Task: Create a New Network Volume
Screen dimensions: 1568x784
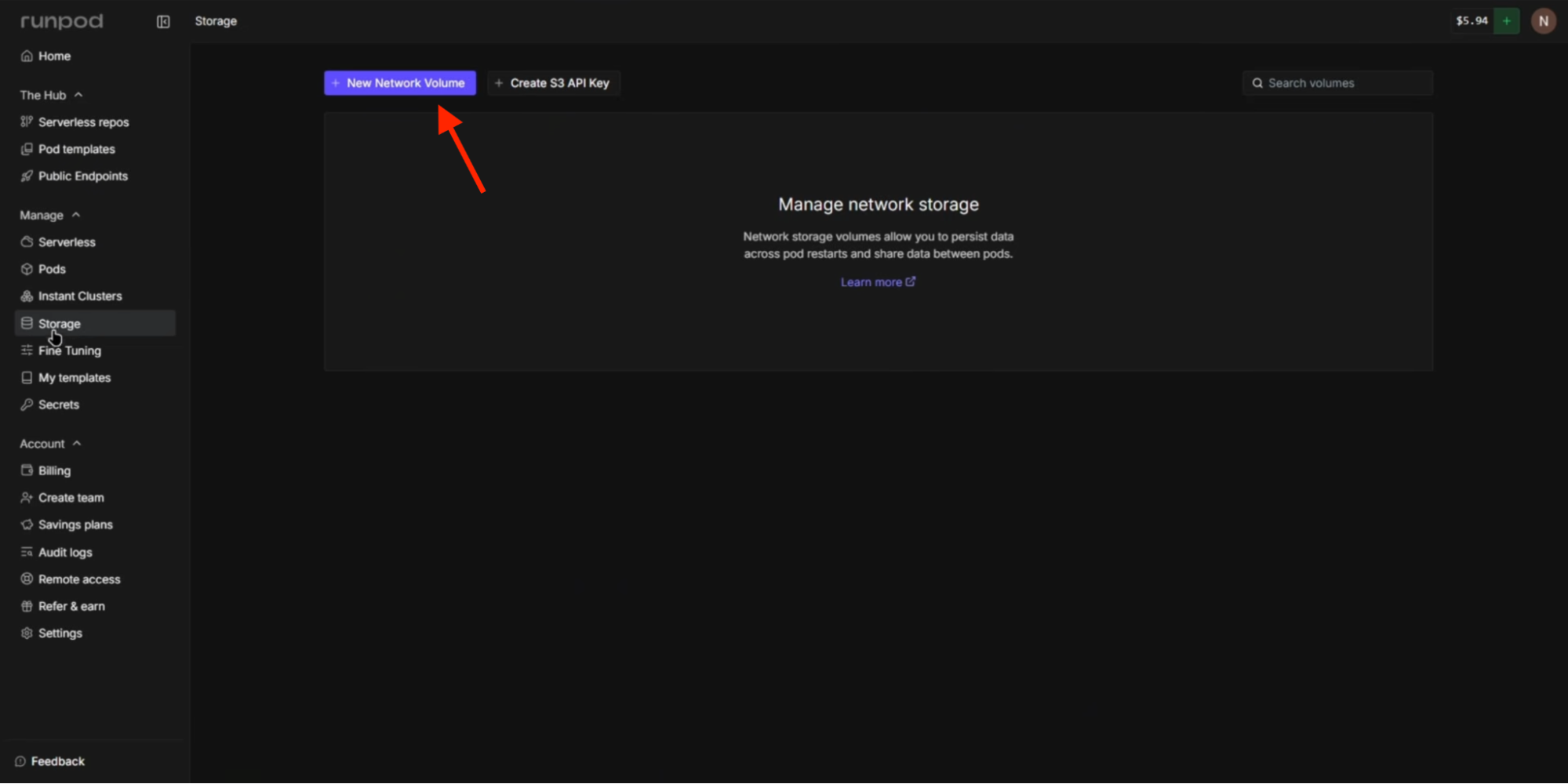Action: (400, 83)
